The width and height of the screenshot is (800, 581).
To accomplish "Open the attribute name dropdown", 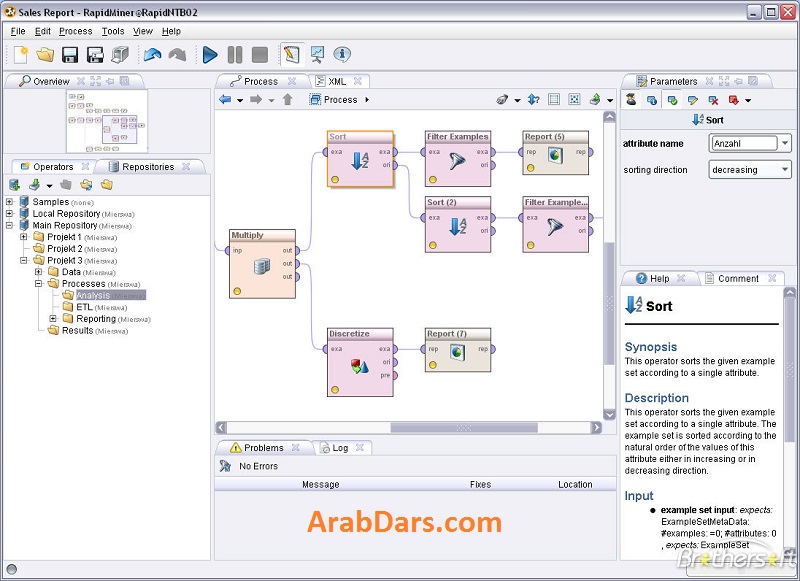I will [785, 143].
